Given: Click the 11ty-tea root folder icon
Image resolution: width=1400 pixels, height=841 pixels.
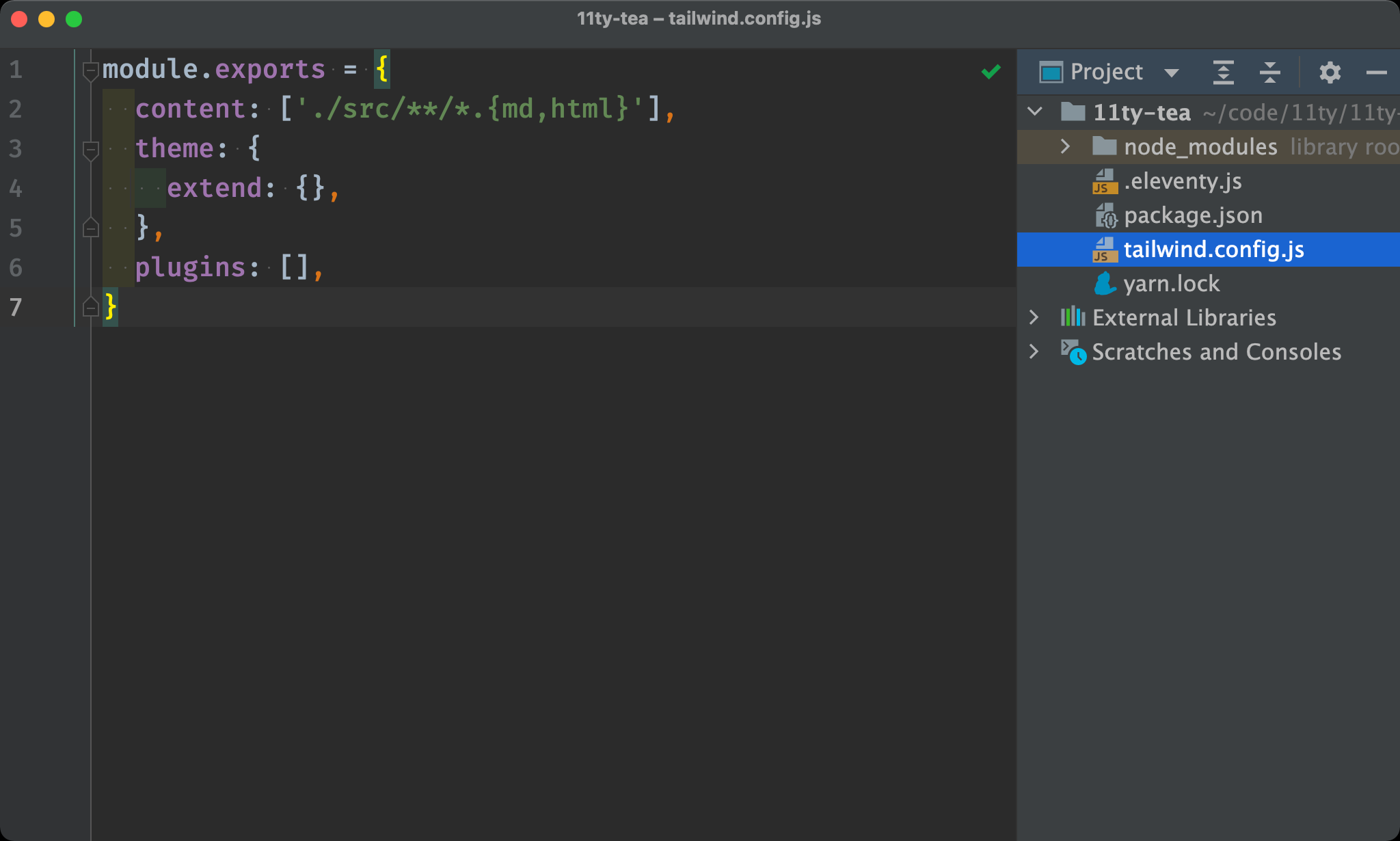Looking at the screenshot, I should click(x=1073, y=111).
